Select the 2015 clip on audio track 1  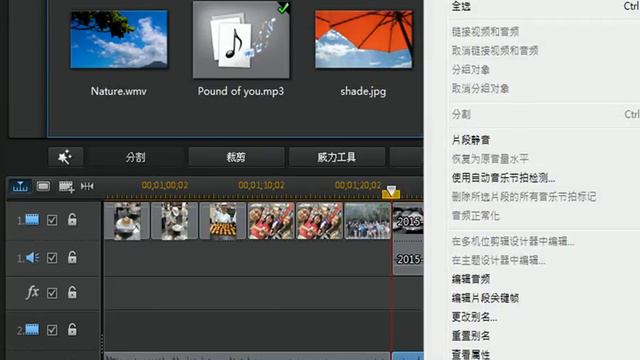tap(408, 259)
